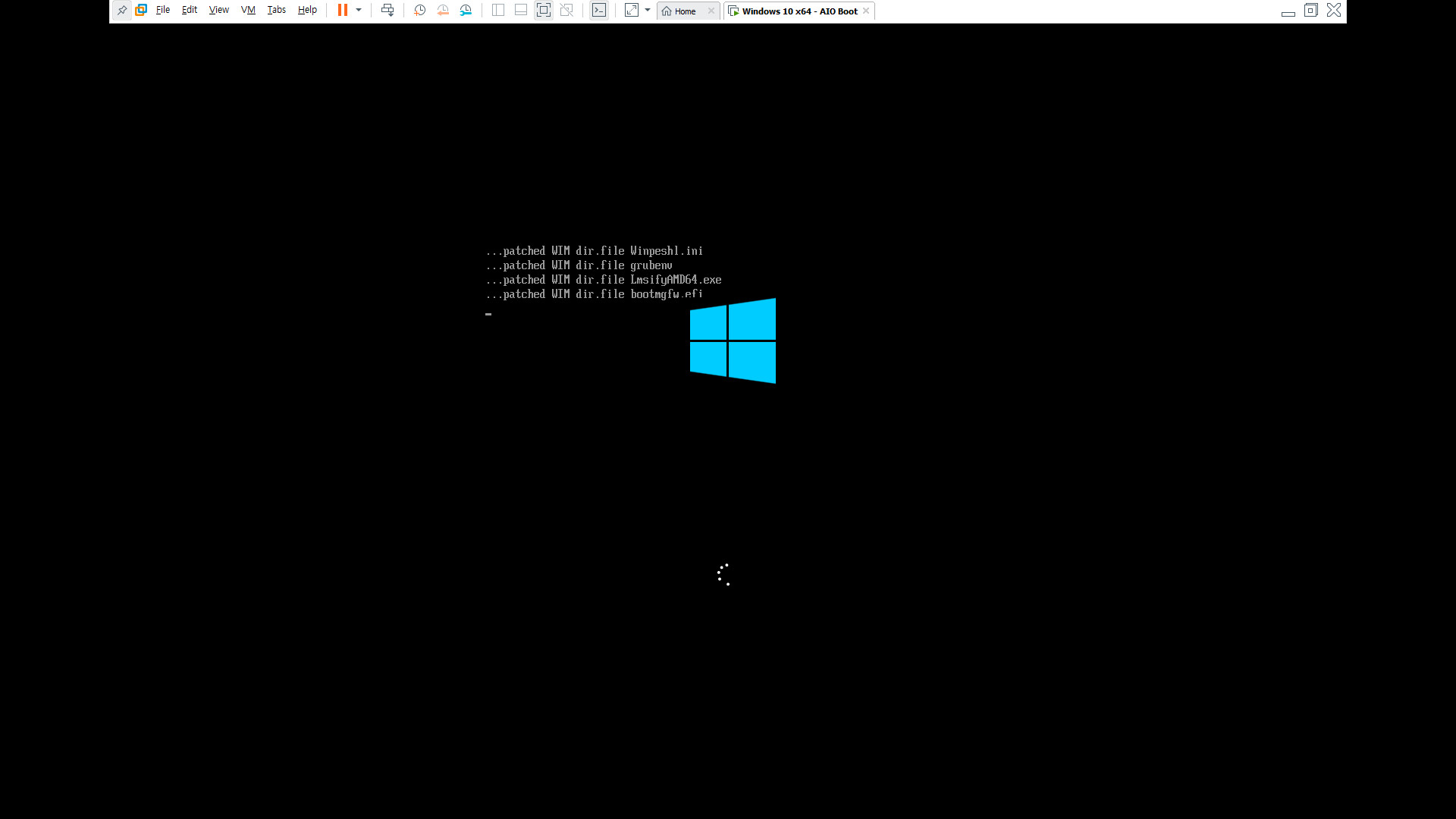Open the View menu
Screen dimensions: 1456x819
(x=219, y=11)
